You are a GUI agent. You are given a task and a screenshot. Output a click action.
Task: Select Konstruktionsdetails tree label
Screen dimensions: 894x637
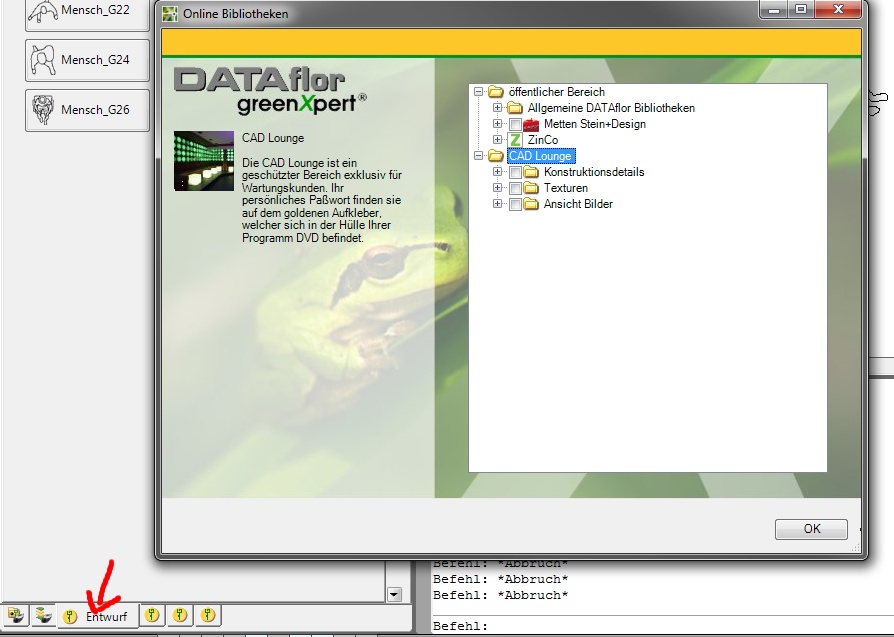[594, 172]
